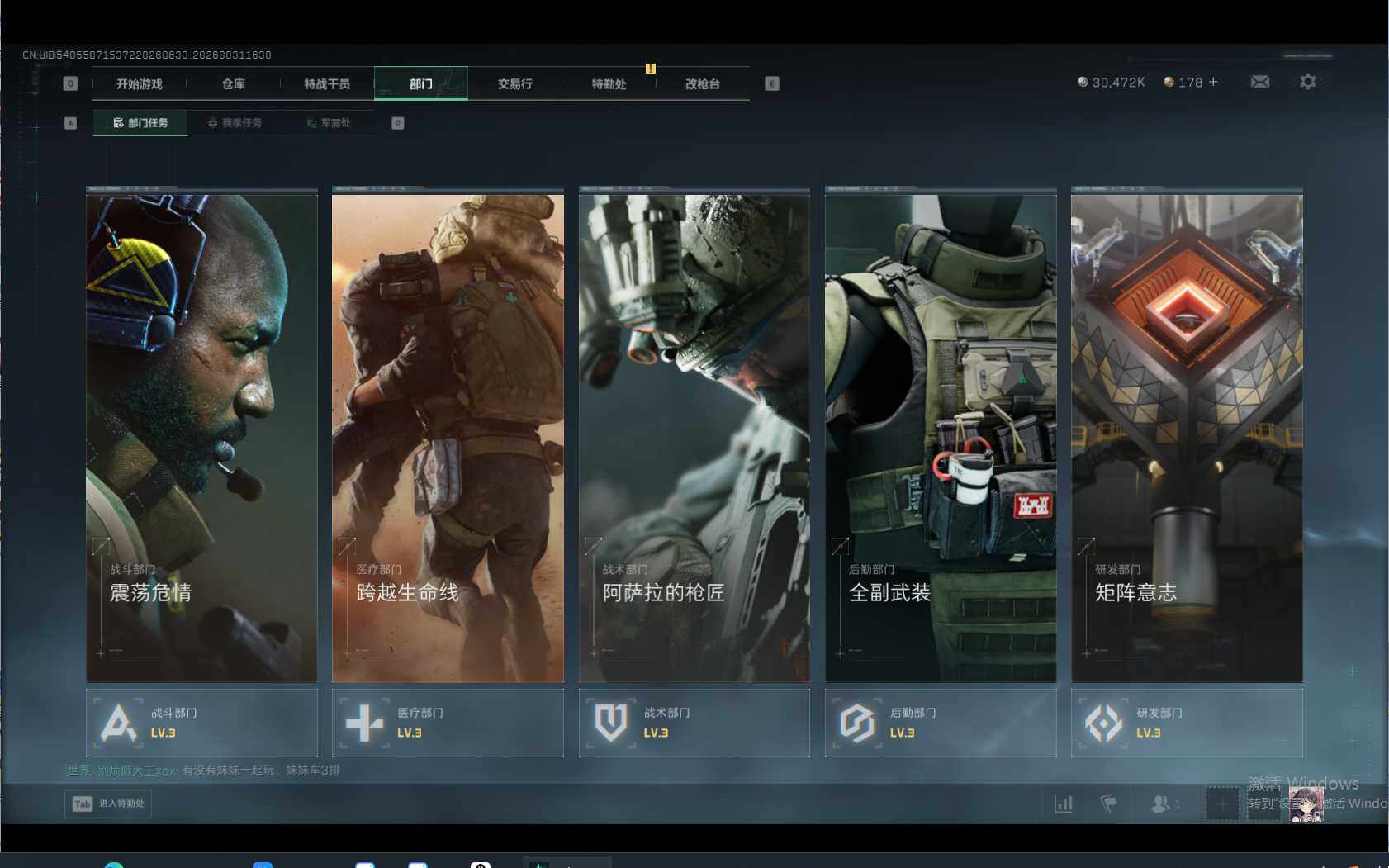Click the 战斗部门 "A" emblem icon
This screenshot has width=1389, height=868.
coord(118,723)
